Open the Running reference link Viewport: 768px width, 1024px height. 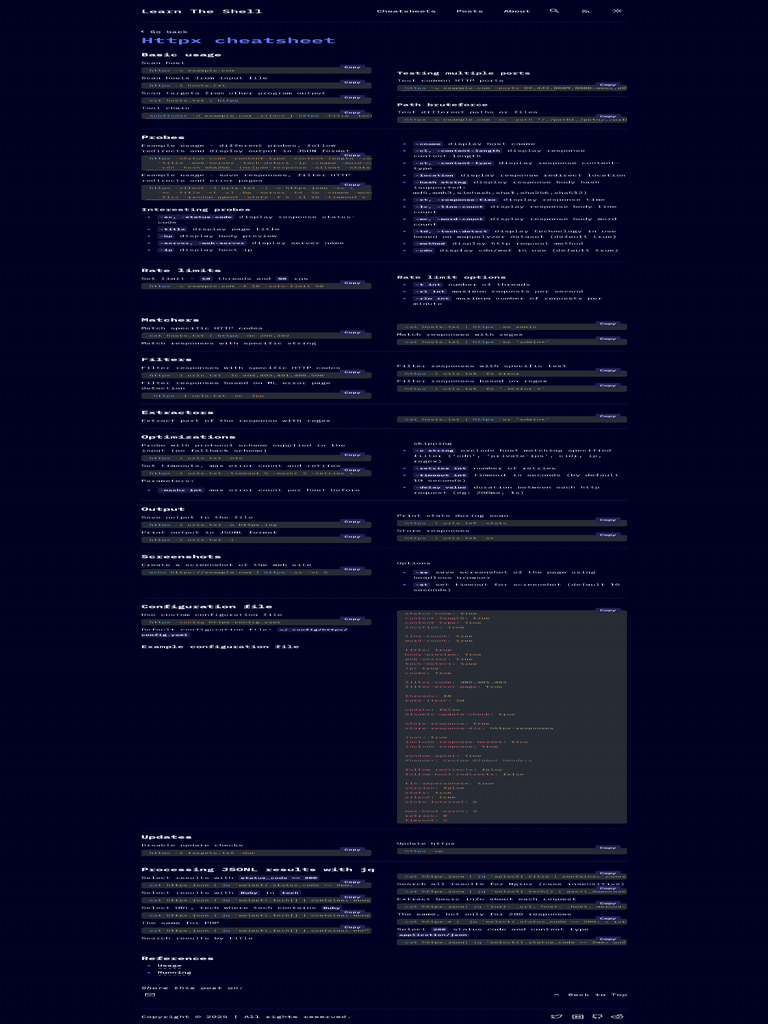[x=174, y=972]
